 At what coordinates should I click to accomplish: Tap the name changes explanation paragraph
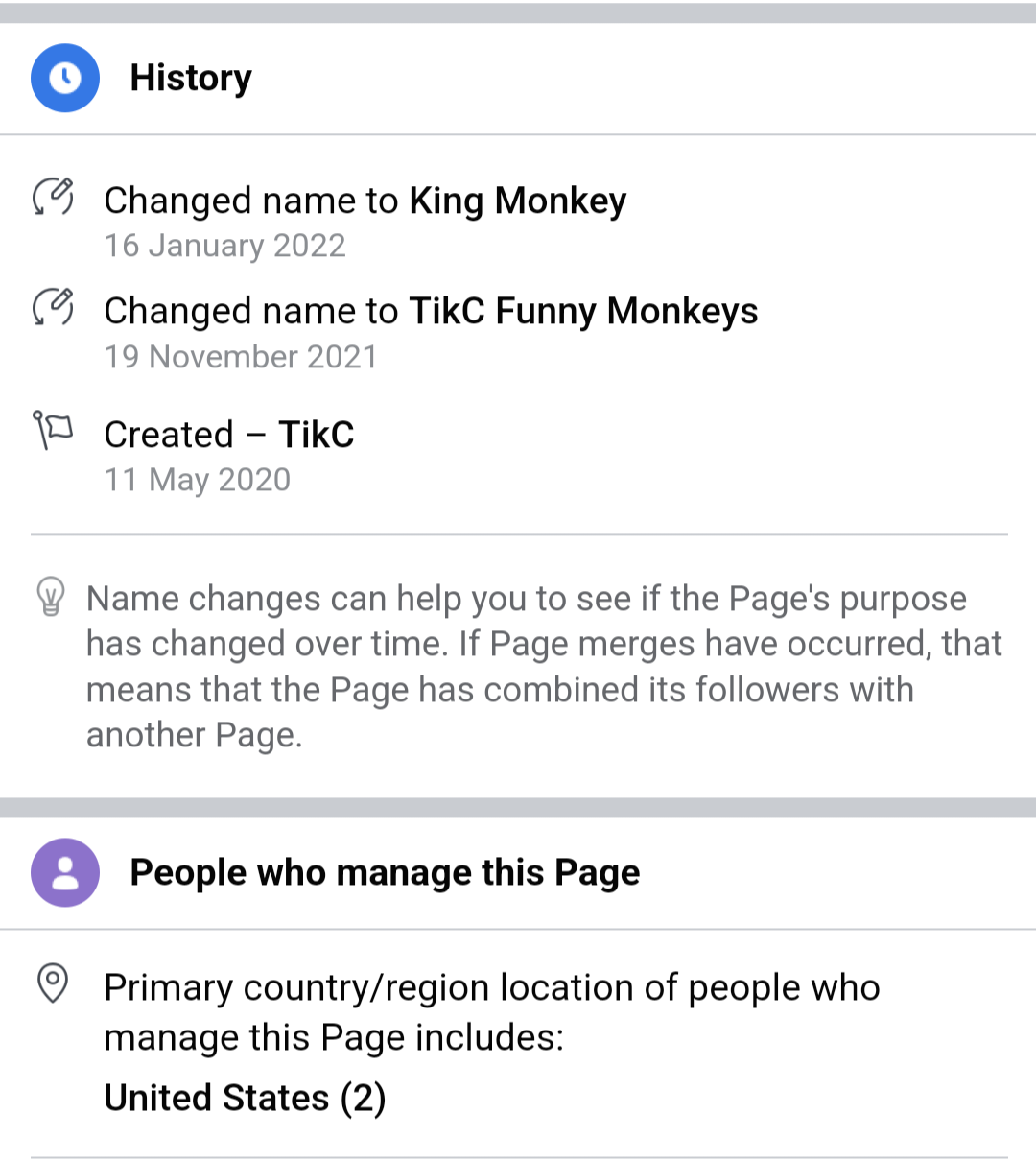click(x=543, y=666)
